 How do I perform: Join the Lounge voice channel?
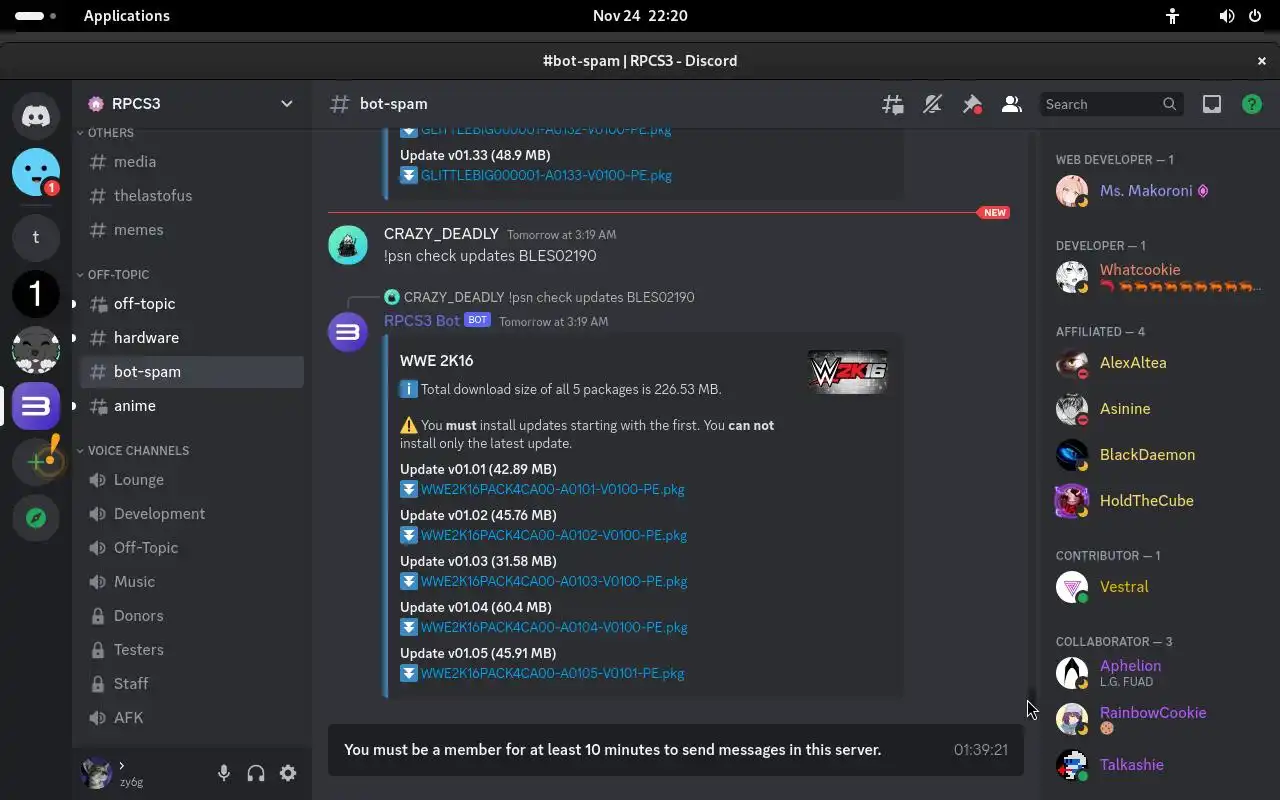tap(191, 480)
